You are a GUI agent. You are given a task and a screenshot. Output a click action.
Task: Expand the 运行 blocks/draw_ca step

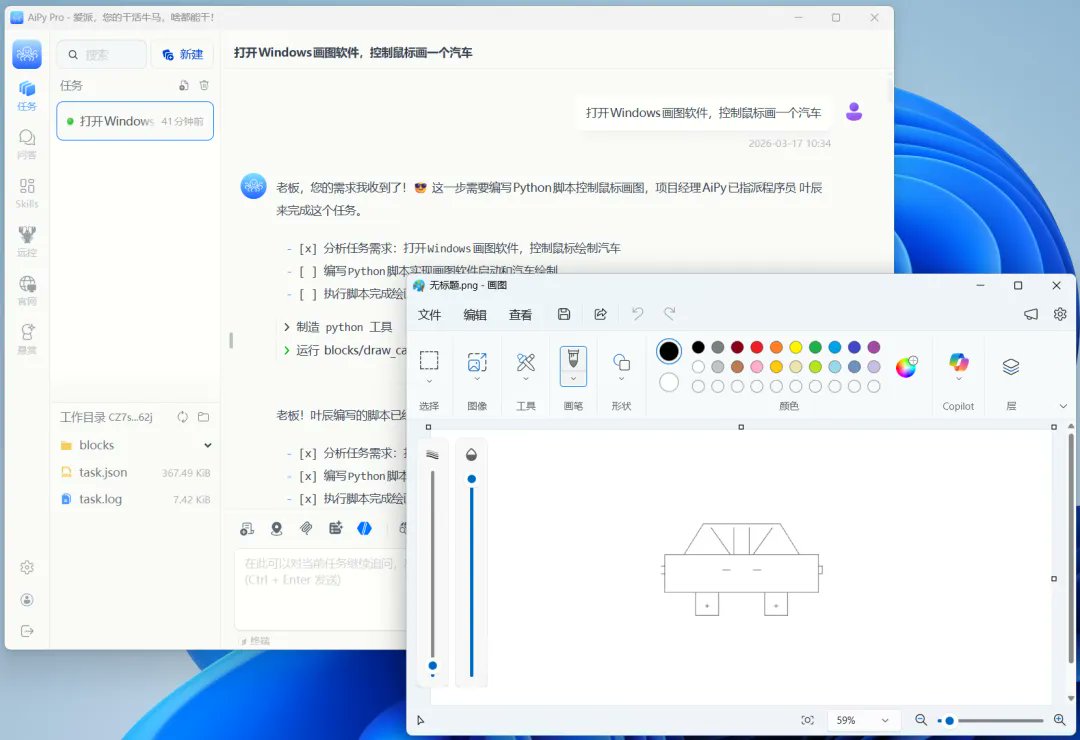287,350
